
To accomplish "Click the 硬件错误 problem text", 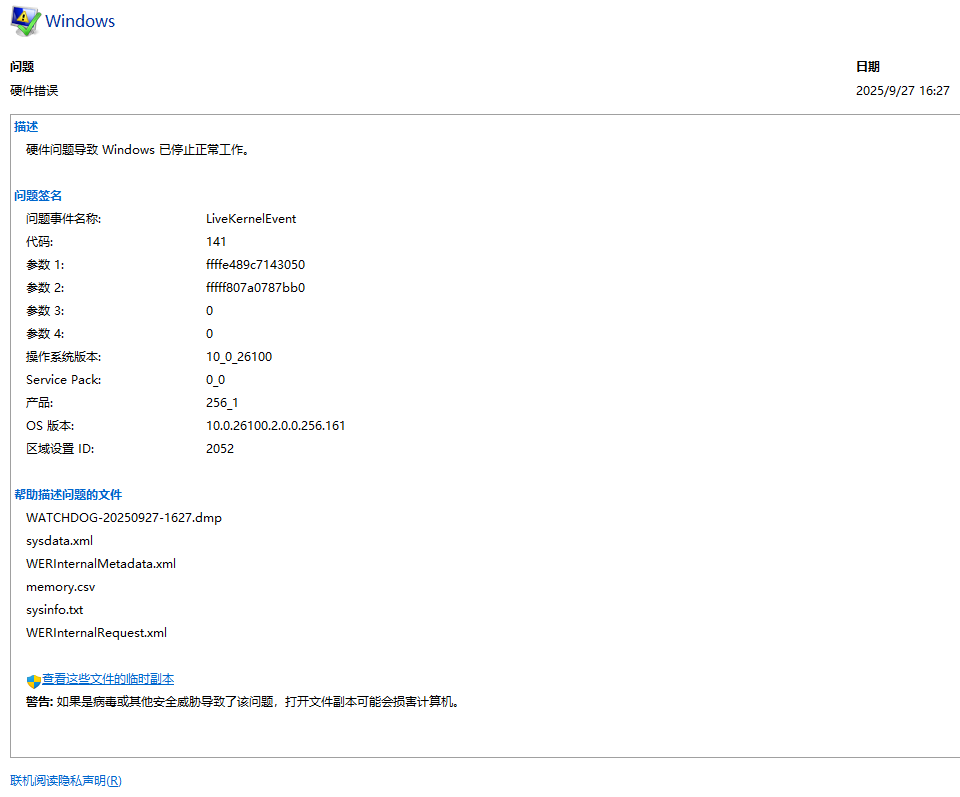I will click(34, 91).
